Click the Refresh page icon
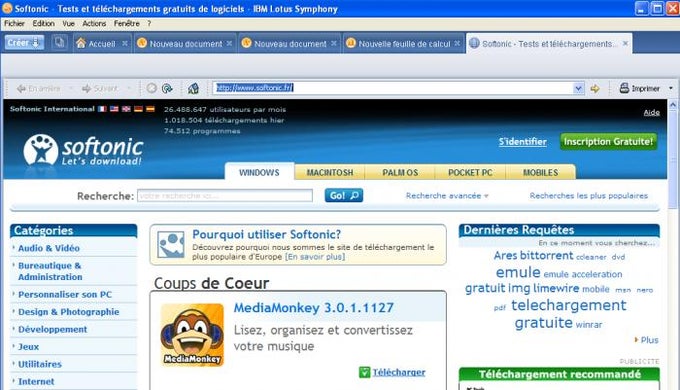Screen dimensions: 680x390 [x=167, y=88]
